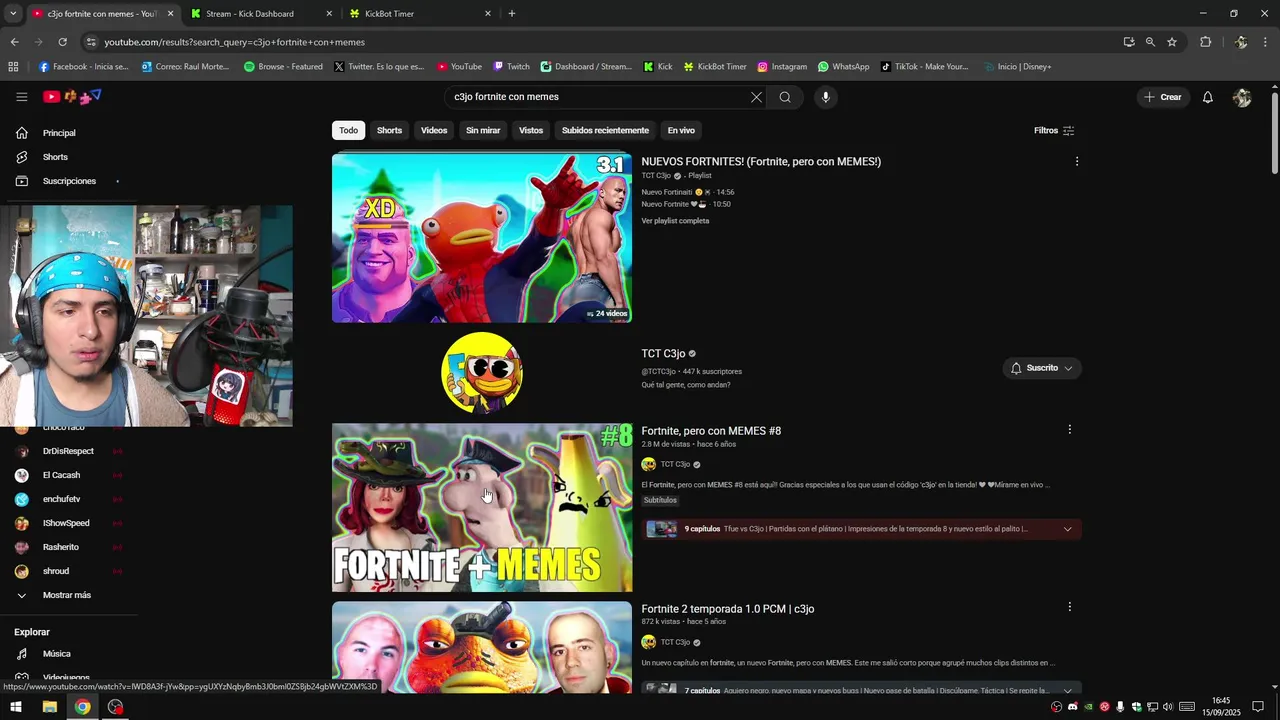Open the bookmarks apps grid icon
Screen dimensions: 1280x720
13,67
